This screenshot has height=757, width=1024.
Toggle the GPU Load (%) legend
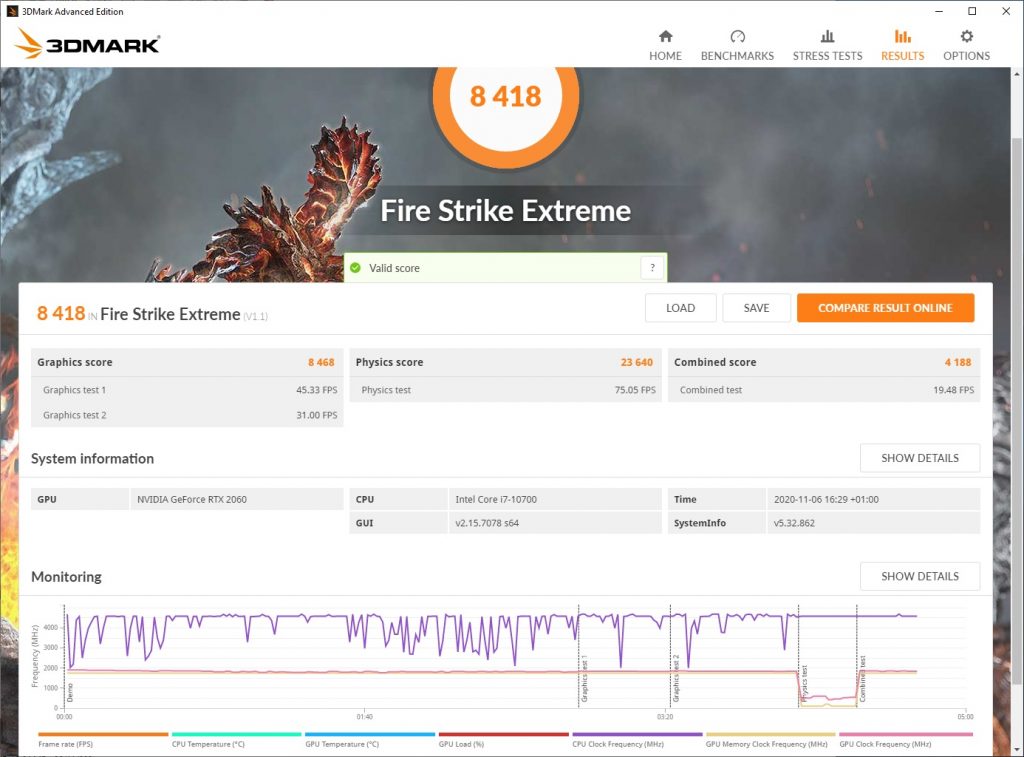504,740
